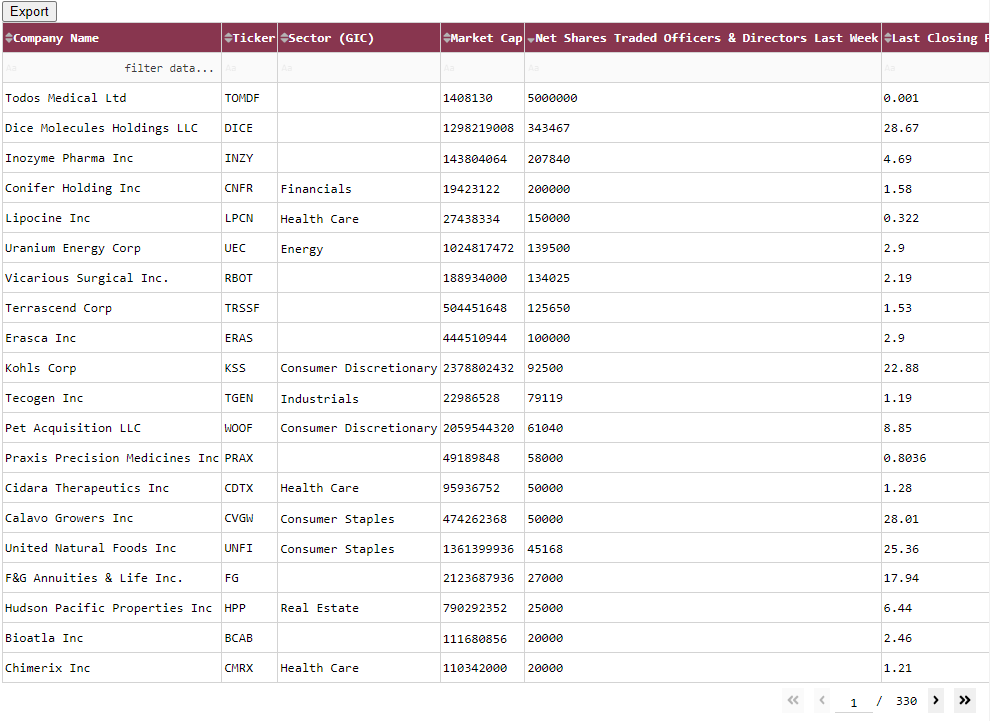Click the Ticker filter box
The width and height of the screenshot is (990, 721).
click(248, 67)
